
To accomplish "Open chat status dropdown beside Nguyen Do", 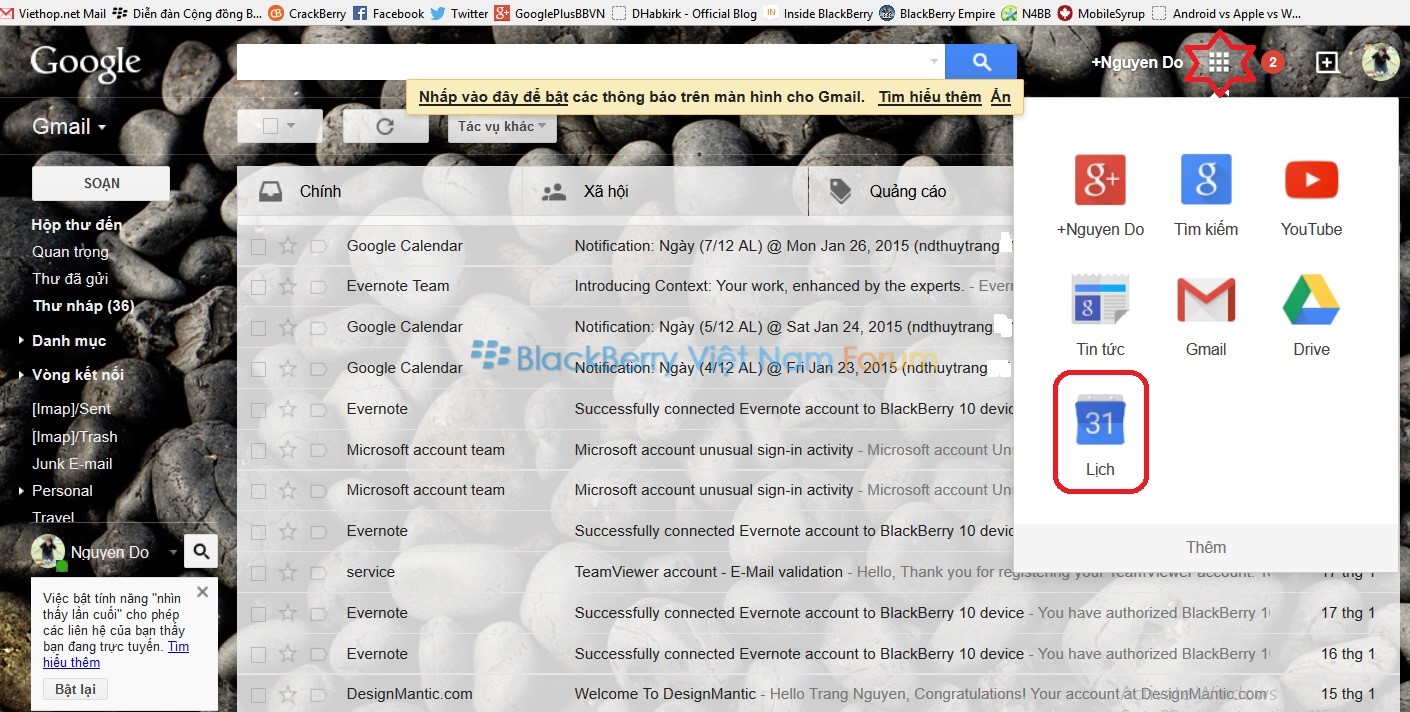I will (x=172, y=552).
